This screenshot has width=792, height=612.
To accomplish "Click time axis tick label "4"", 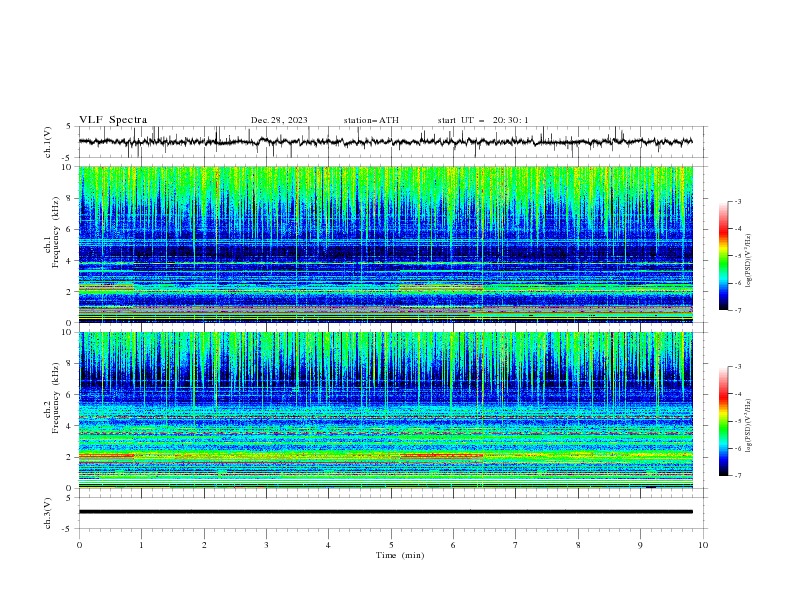I will 329,545.
